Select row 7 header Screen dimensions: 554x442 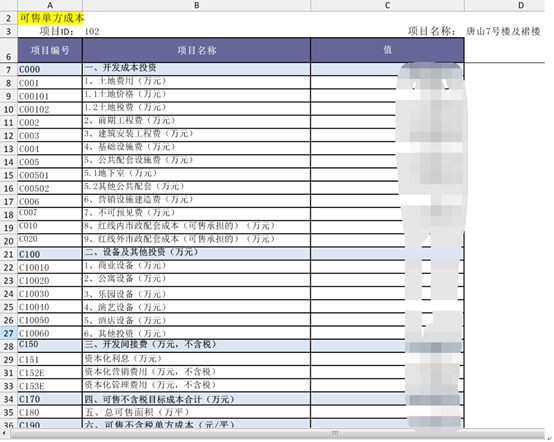pyautogui.click(x=8, y=69)
